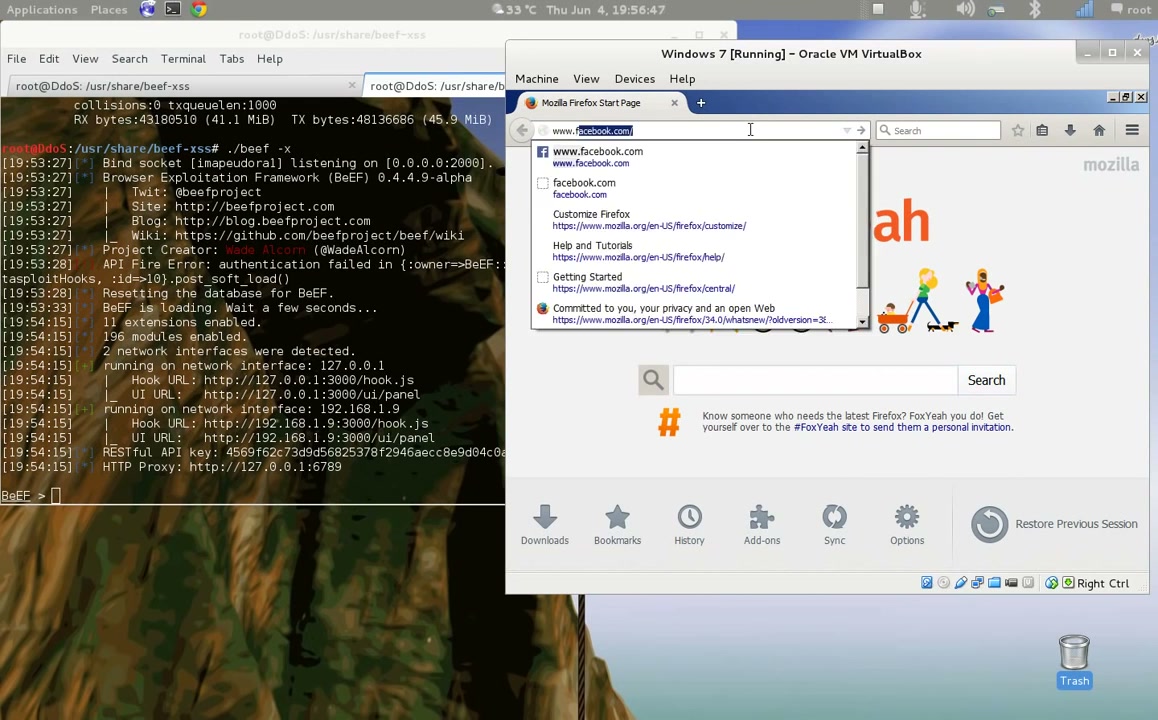
Task: Open the Firefox Downloads shortcut icon
Action: click(x=545, y=525)
